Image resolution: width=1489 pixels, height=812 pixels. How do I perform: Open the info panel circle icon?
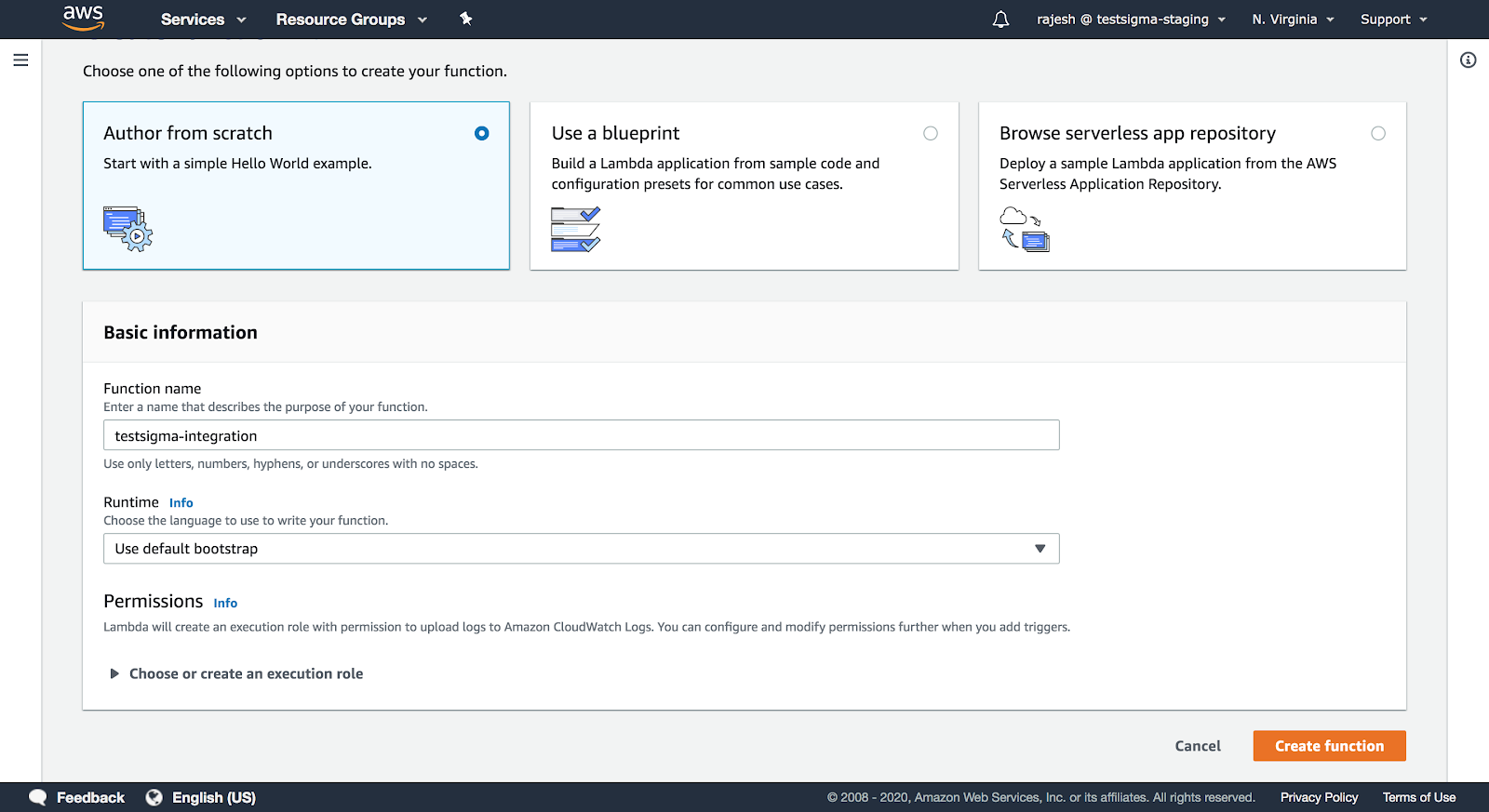[x=1468, y=60]
